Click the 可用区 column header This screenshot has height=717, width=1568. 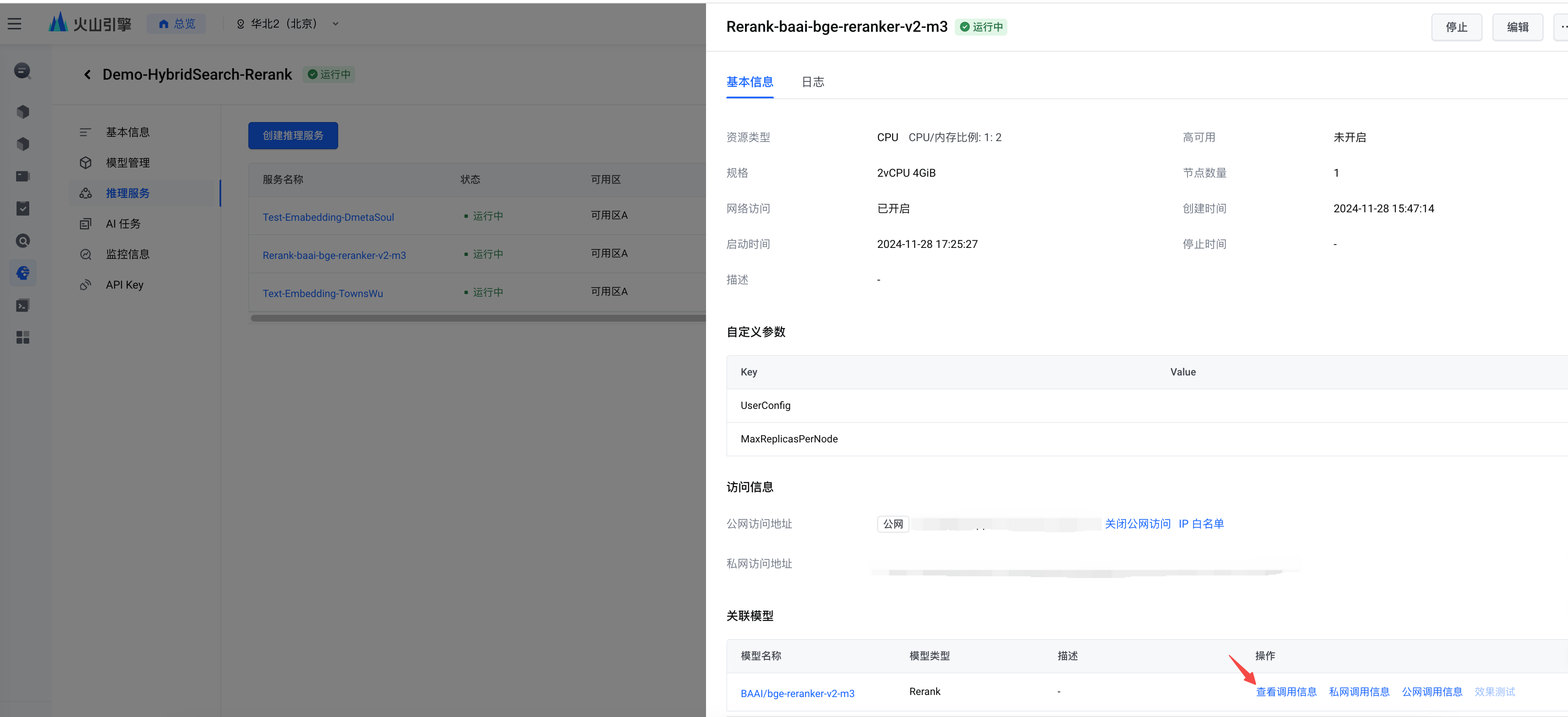click(x=606, y=179)
